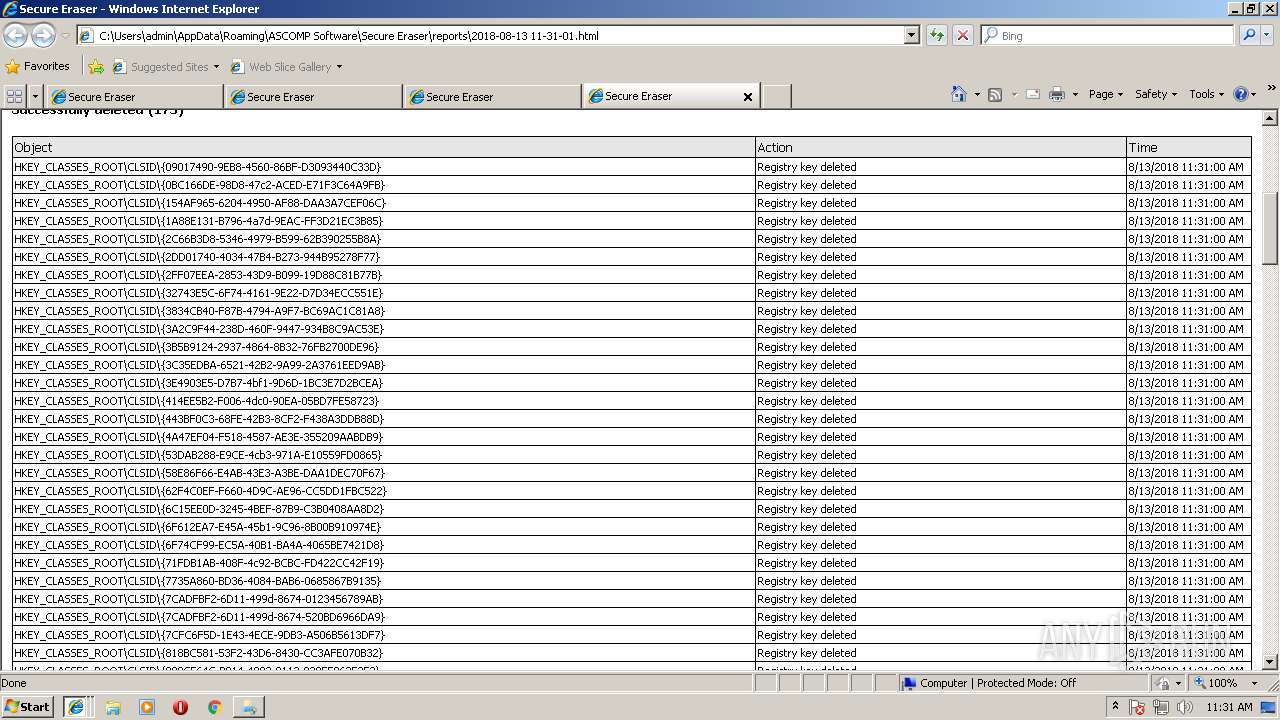Expand the command bar overflow chevron
The height and width of the screenshot is (720, 1280).
point(1271,89)
